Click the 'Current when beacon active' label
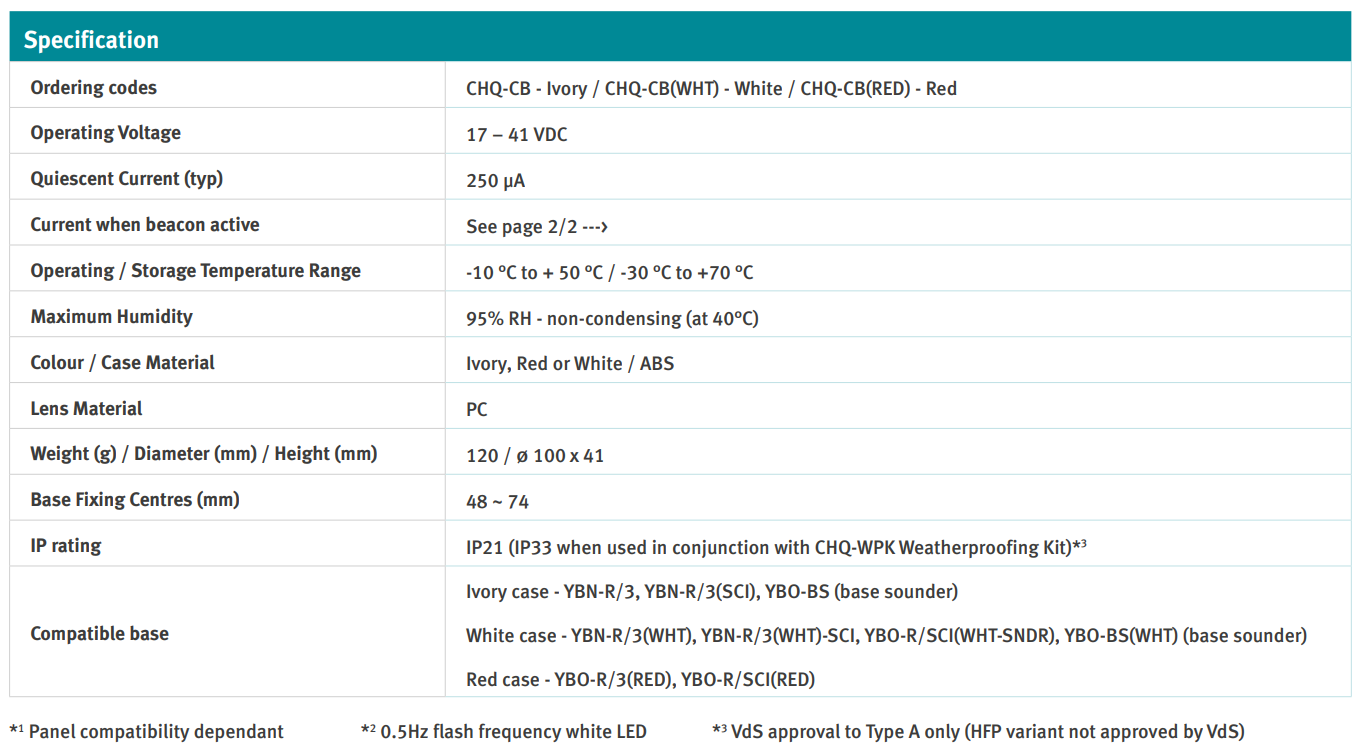This screenshot has height=756, width=1362. click(145, 225)
